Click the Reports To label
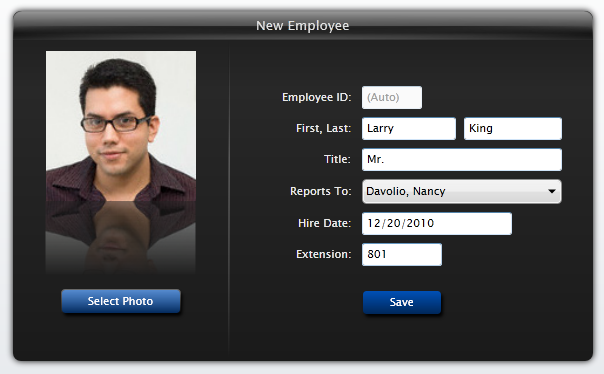The width and height of the screenshot is (604, 374). pyautogui.click(x=320, y=191)
